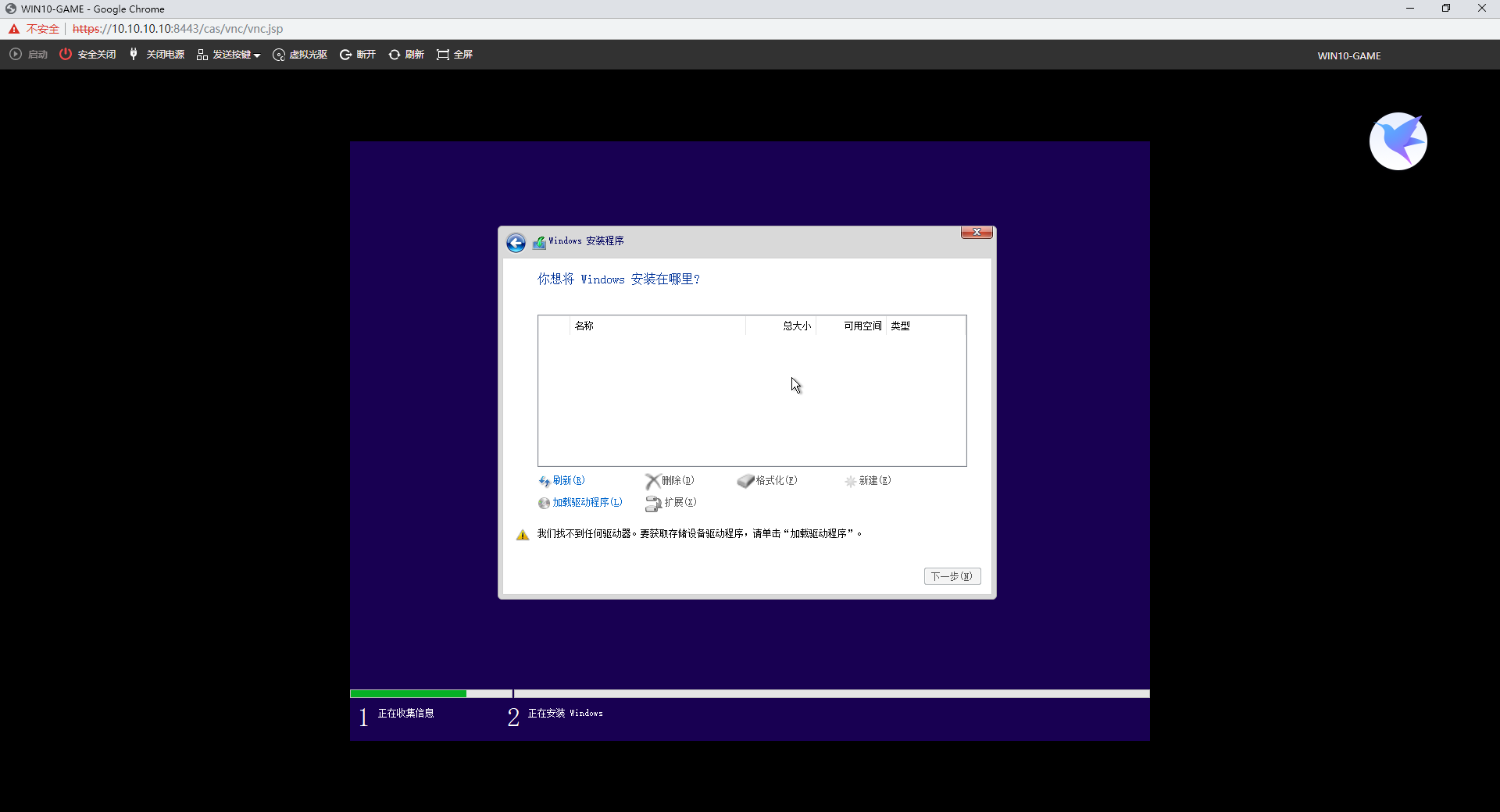Image resolution: width=1500 pixels, height=812 pixels.
Task: Click the 扩展(X) extend option
Action: point(671,503)
